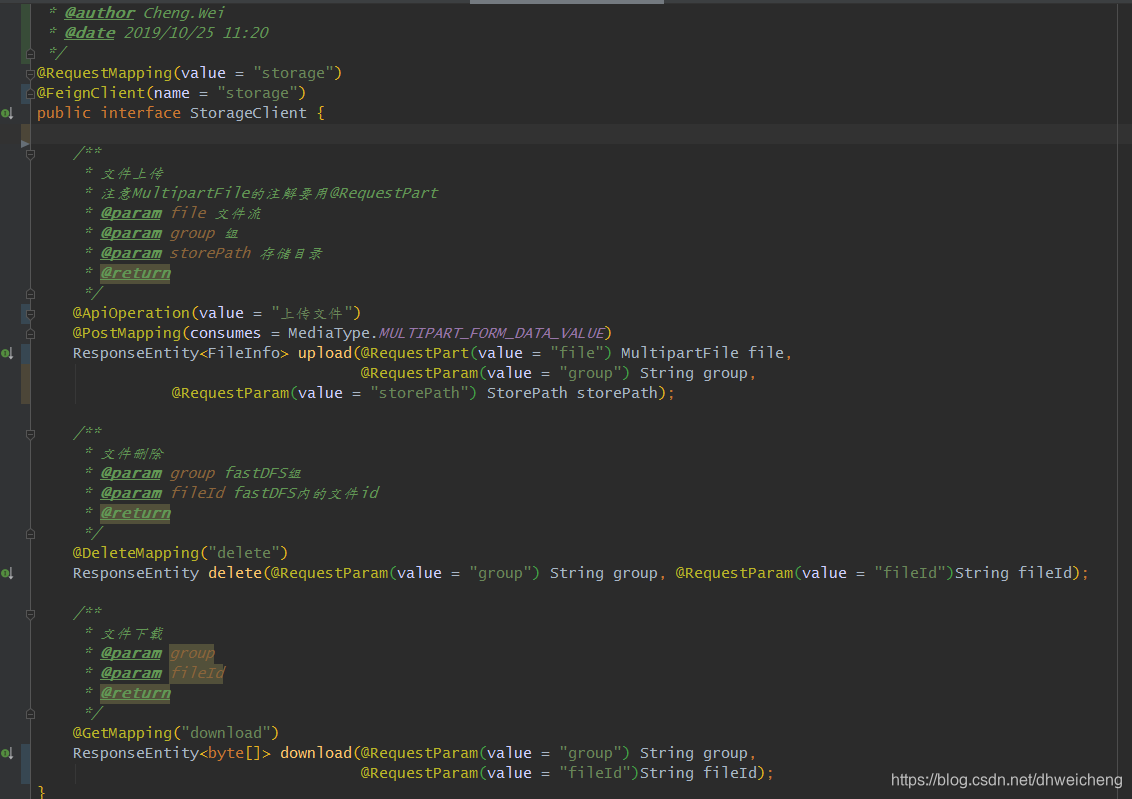Viewport: 1132px width, 799px height.
Task: Click the @GetMapping annotation
Action: coord(123,733)
